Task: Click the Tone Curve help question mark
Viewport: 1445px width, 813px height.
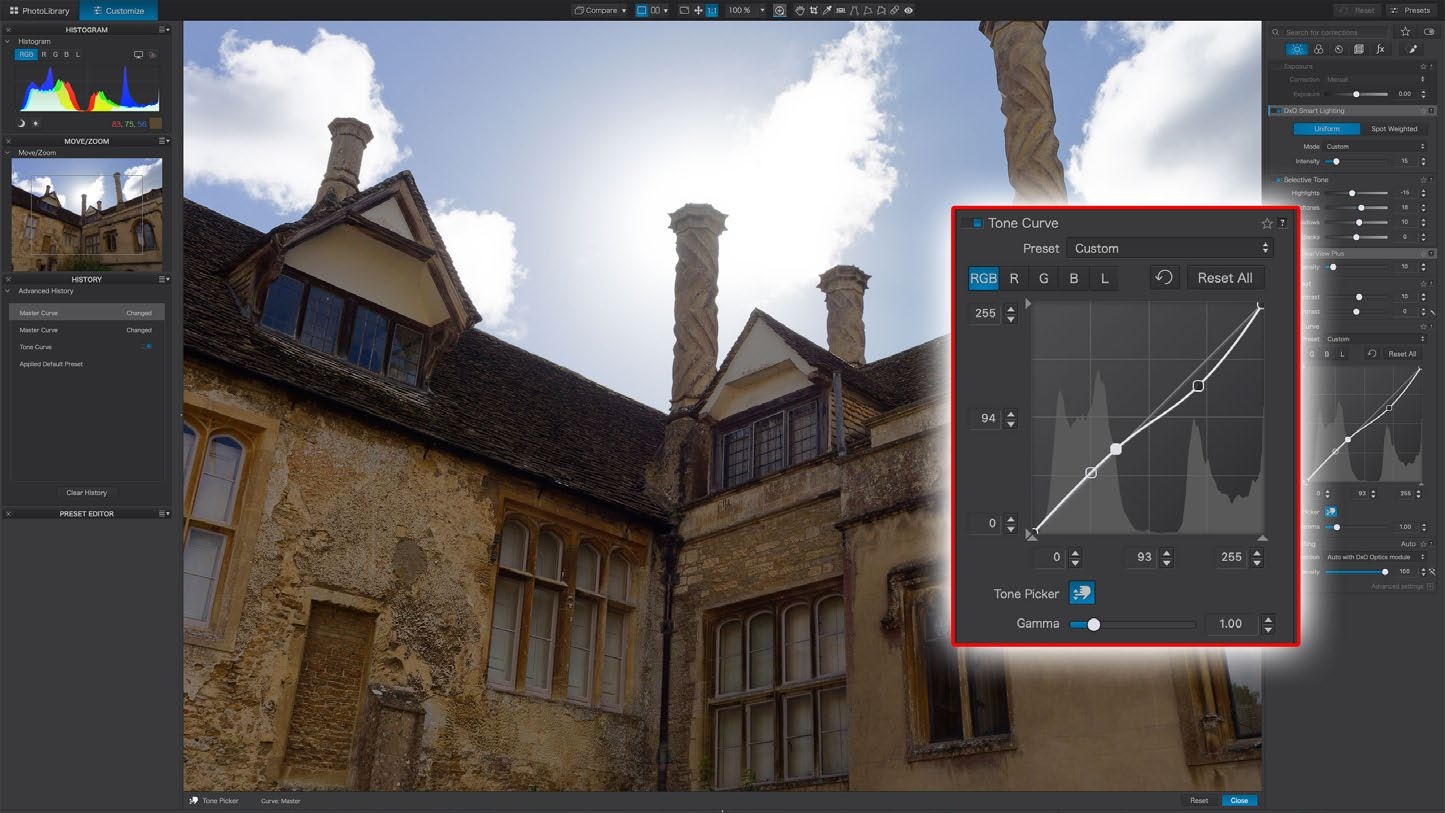Action: [x=1283, y=223]
